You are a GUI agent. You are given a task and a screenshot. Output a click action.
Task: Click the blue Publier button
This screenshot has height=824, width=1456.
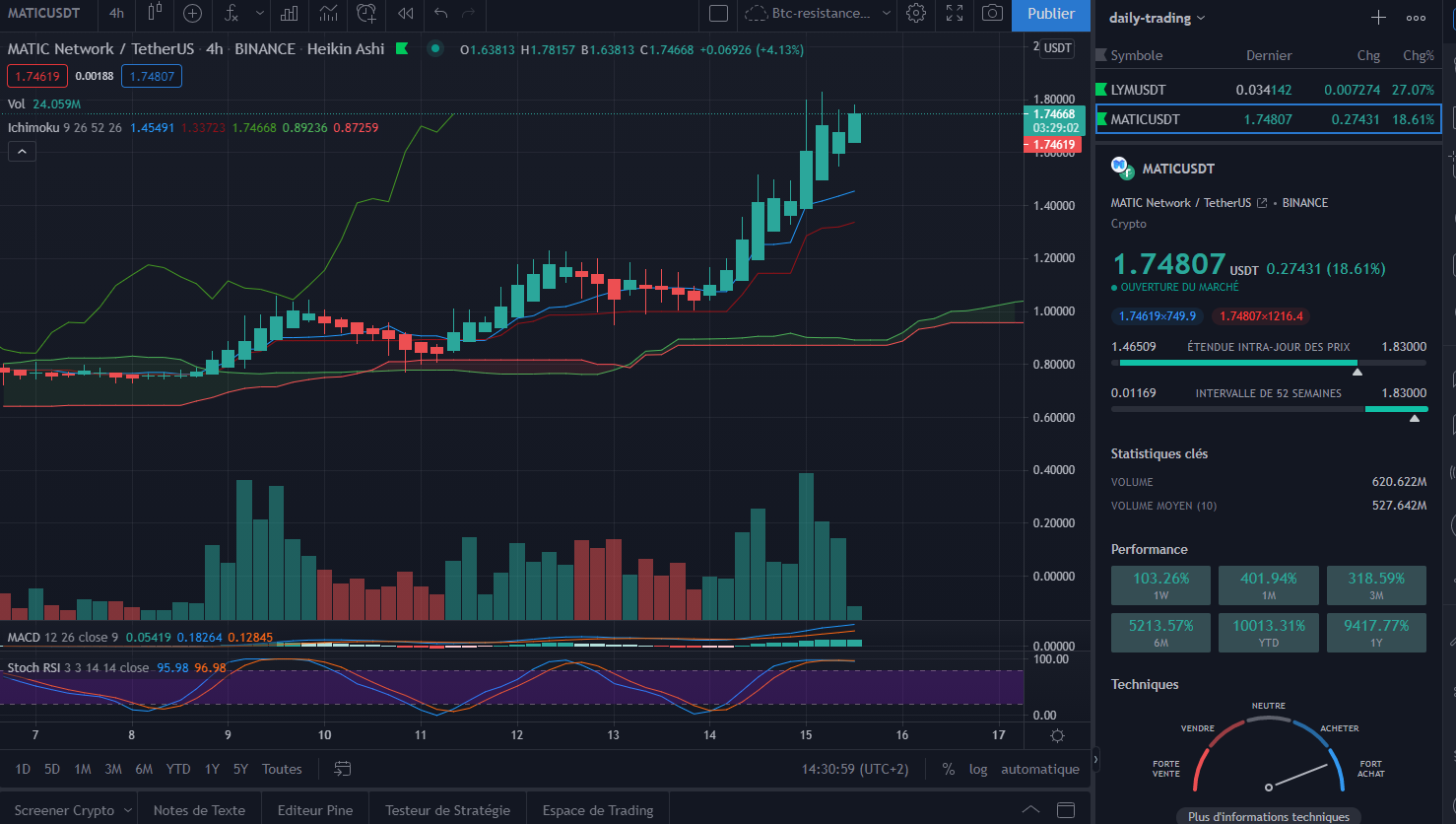pos(1051,14)
